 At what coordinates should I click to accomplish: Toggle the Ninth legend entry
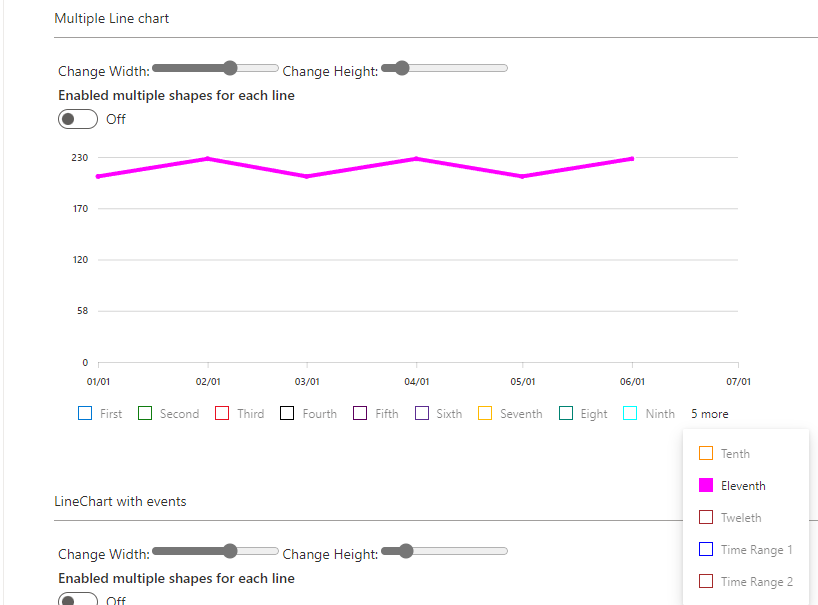pyautogui.click(x=648, y=413)
